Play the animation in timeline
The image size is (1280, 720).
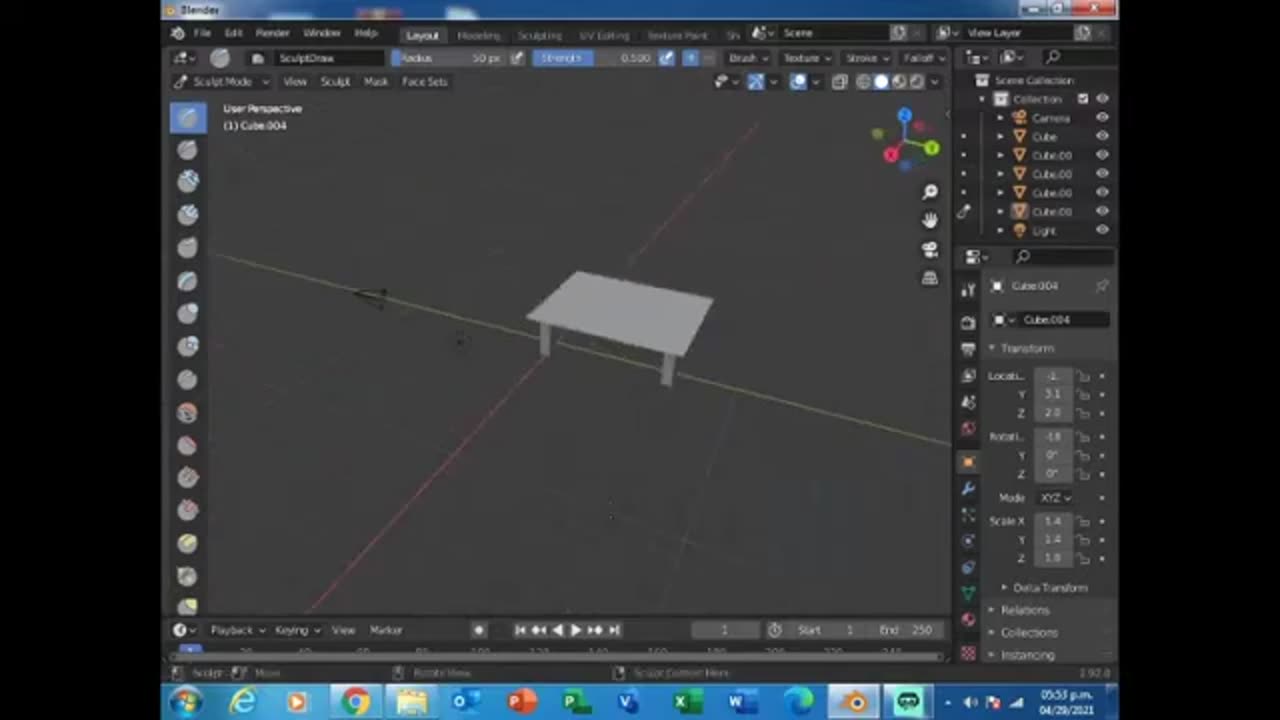pyautogui.click(x=575, y=630)
